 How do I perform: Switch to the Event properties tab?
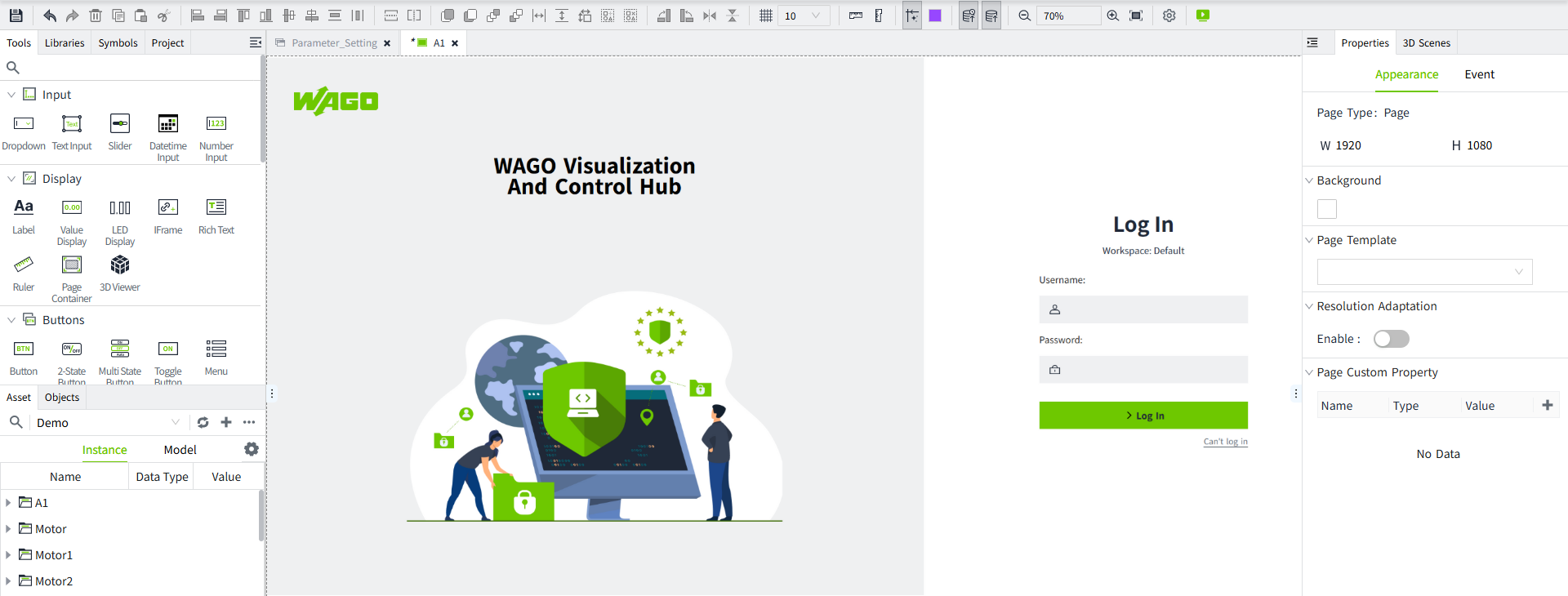tap(1479, 74)
